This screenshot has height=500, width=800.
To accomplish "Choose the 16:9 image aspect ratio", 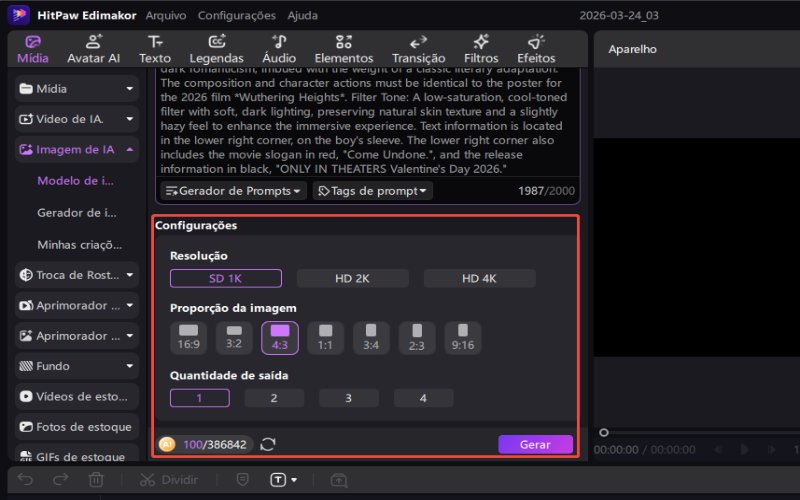I will pos(188,338).
